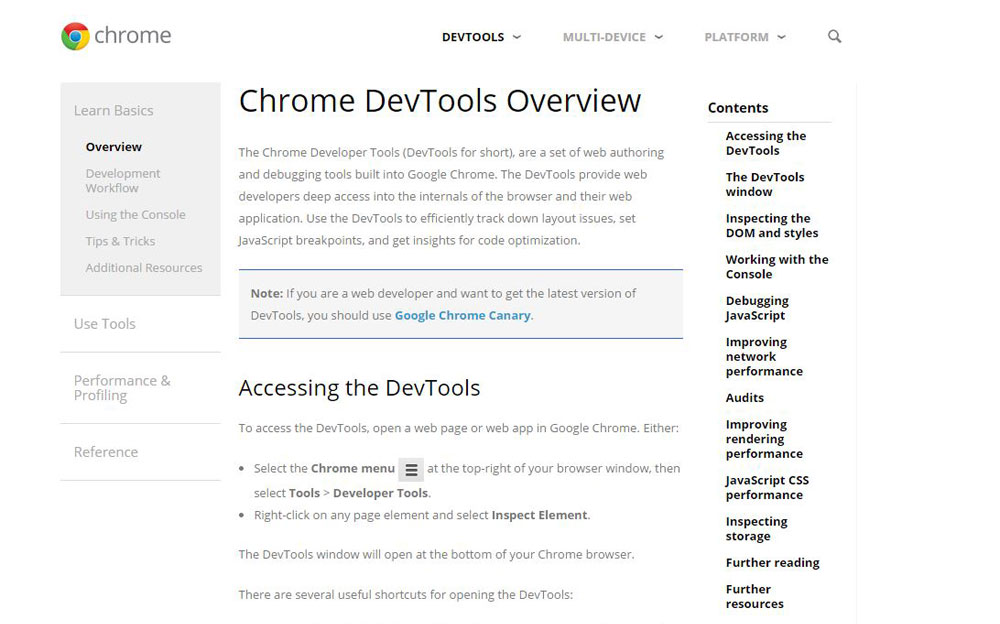
Task: Jump to Improving rendering performance
Action: click(x=764, y=439)
